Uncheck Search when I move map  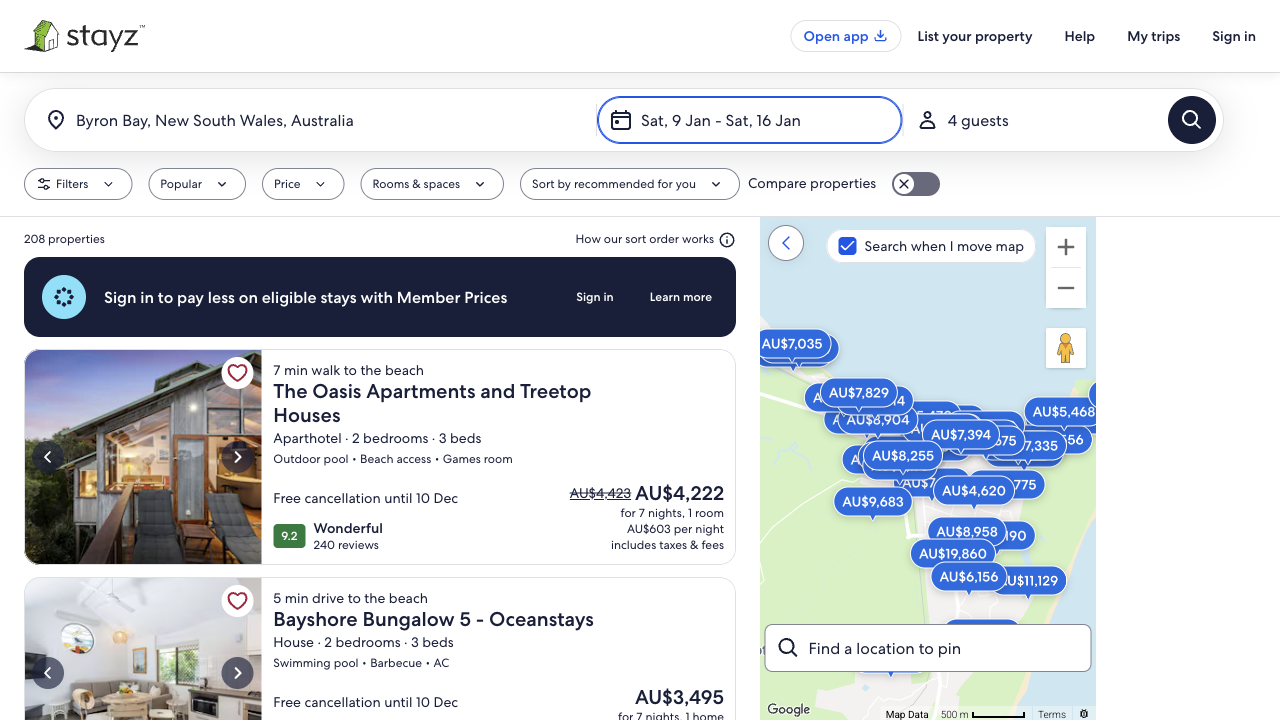point(847,246)
